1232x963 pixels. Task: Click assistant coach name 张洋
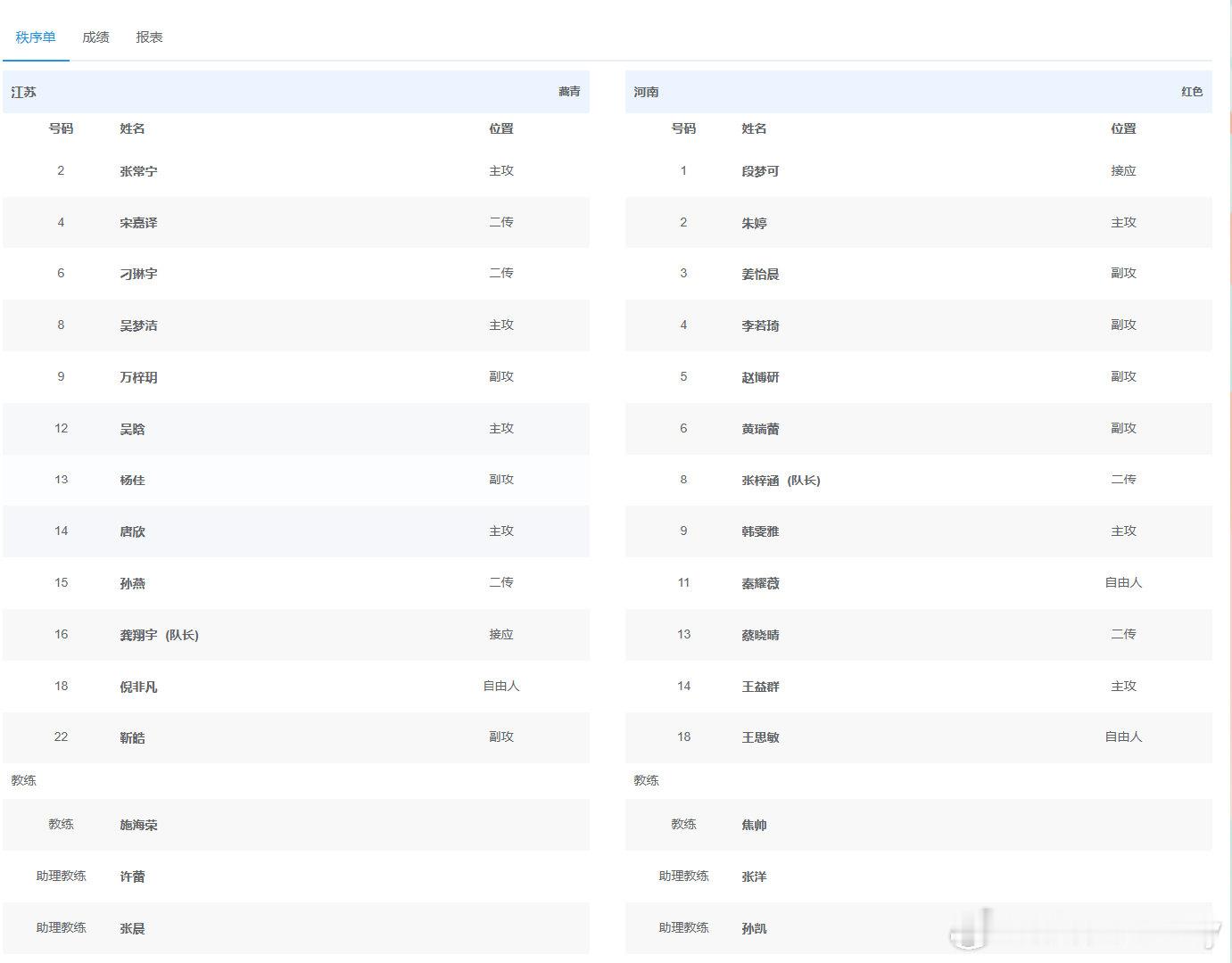pos(754,877)
